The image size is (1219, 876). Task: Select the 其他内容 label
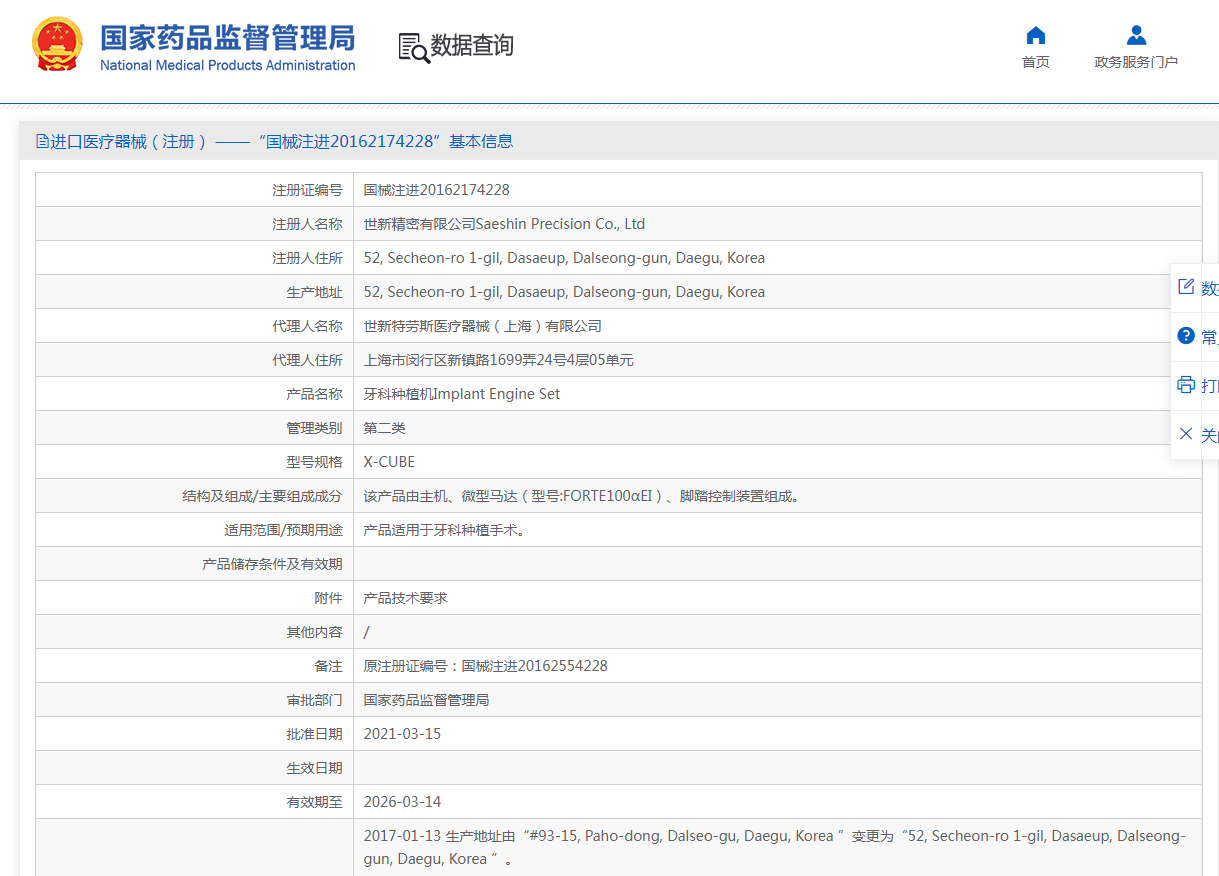[314, 632]
